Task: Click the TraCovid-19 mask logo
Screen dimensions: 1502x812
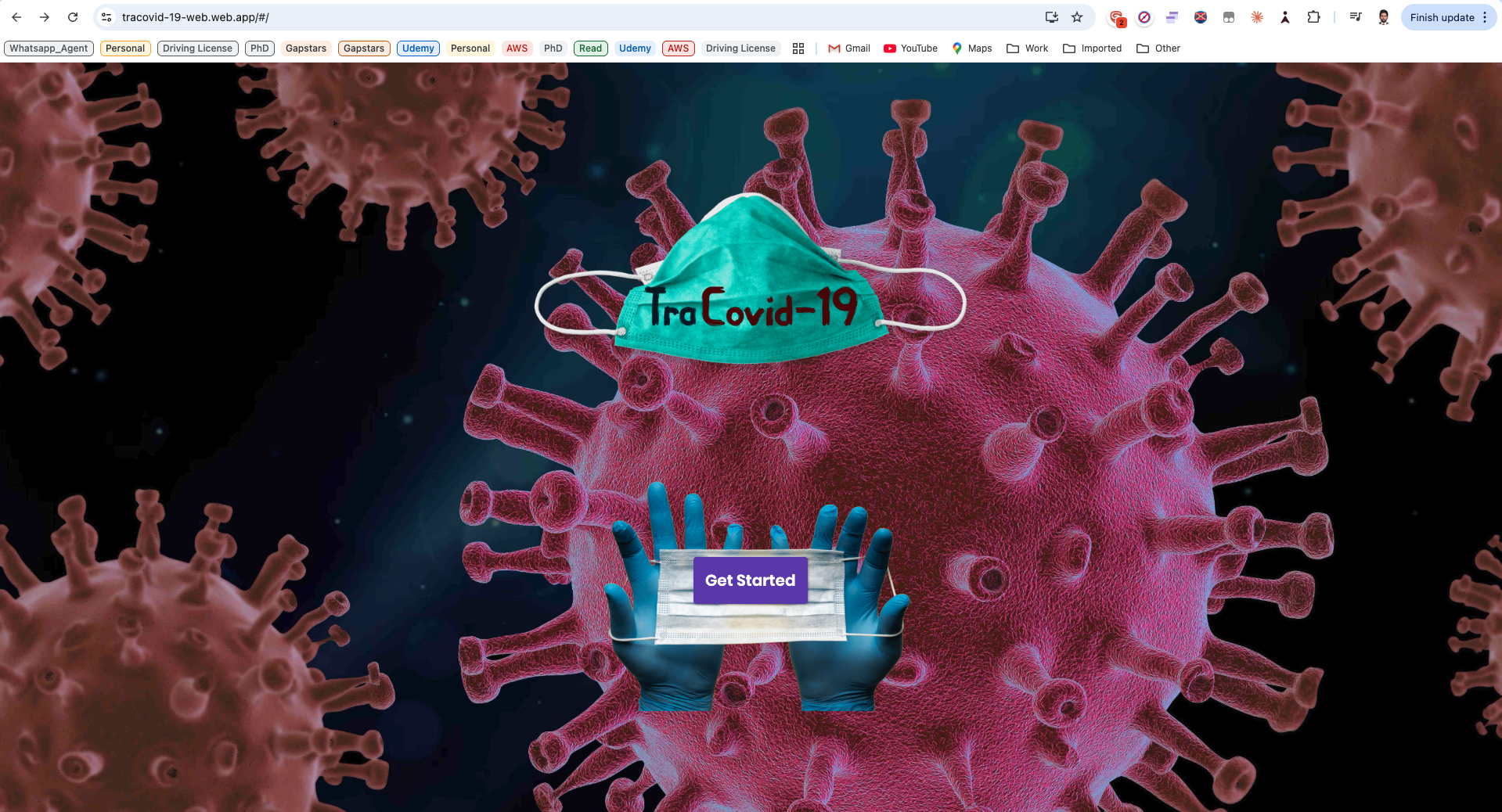Action: pyautogui.click(x=751, y=279)
